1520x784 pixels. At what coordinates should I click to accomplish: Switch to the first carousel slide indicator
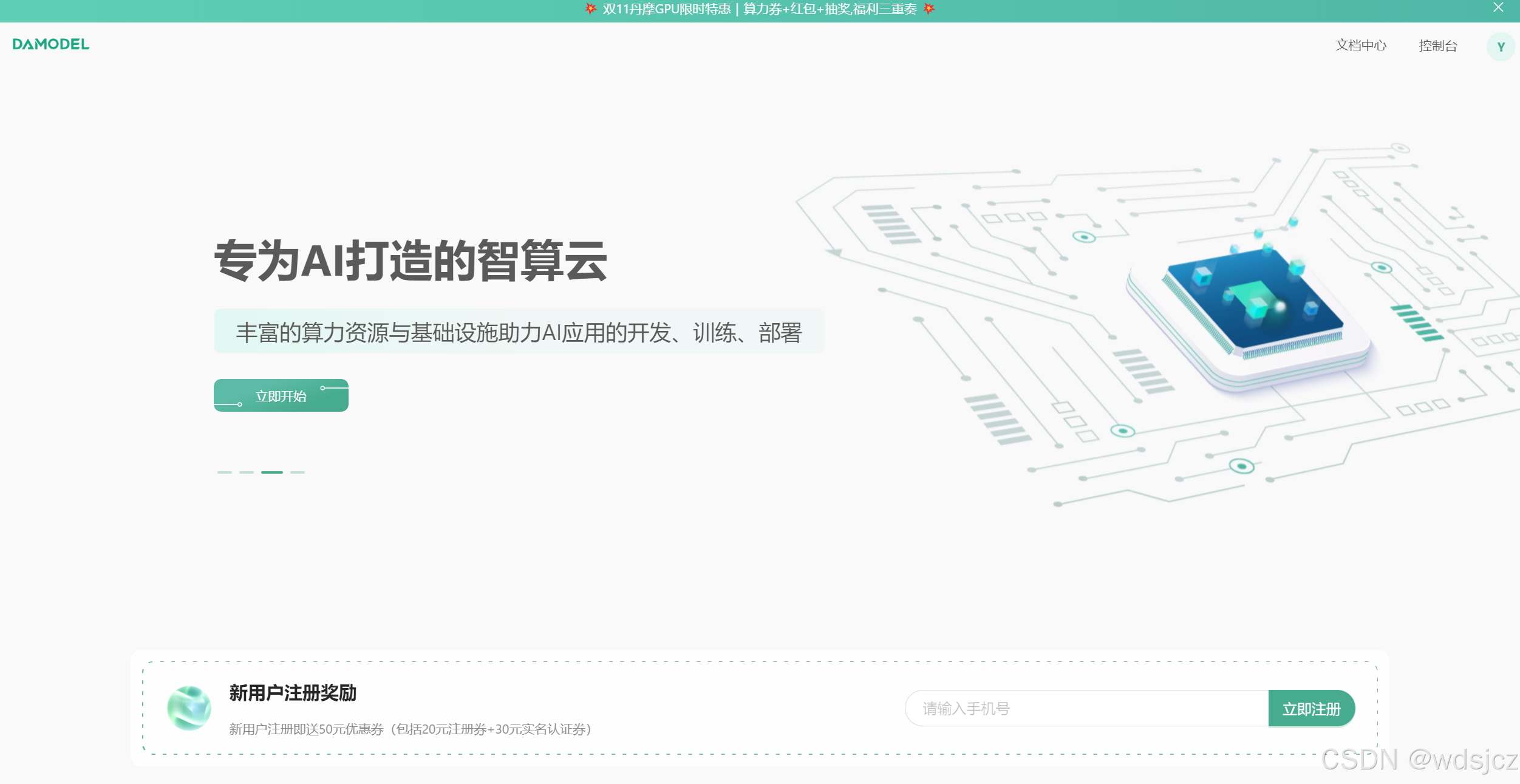click(225, 472)
